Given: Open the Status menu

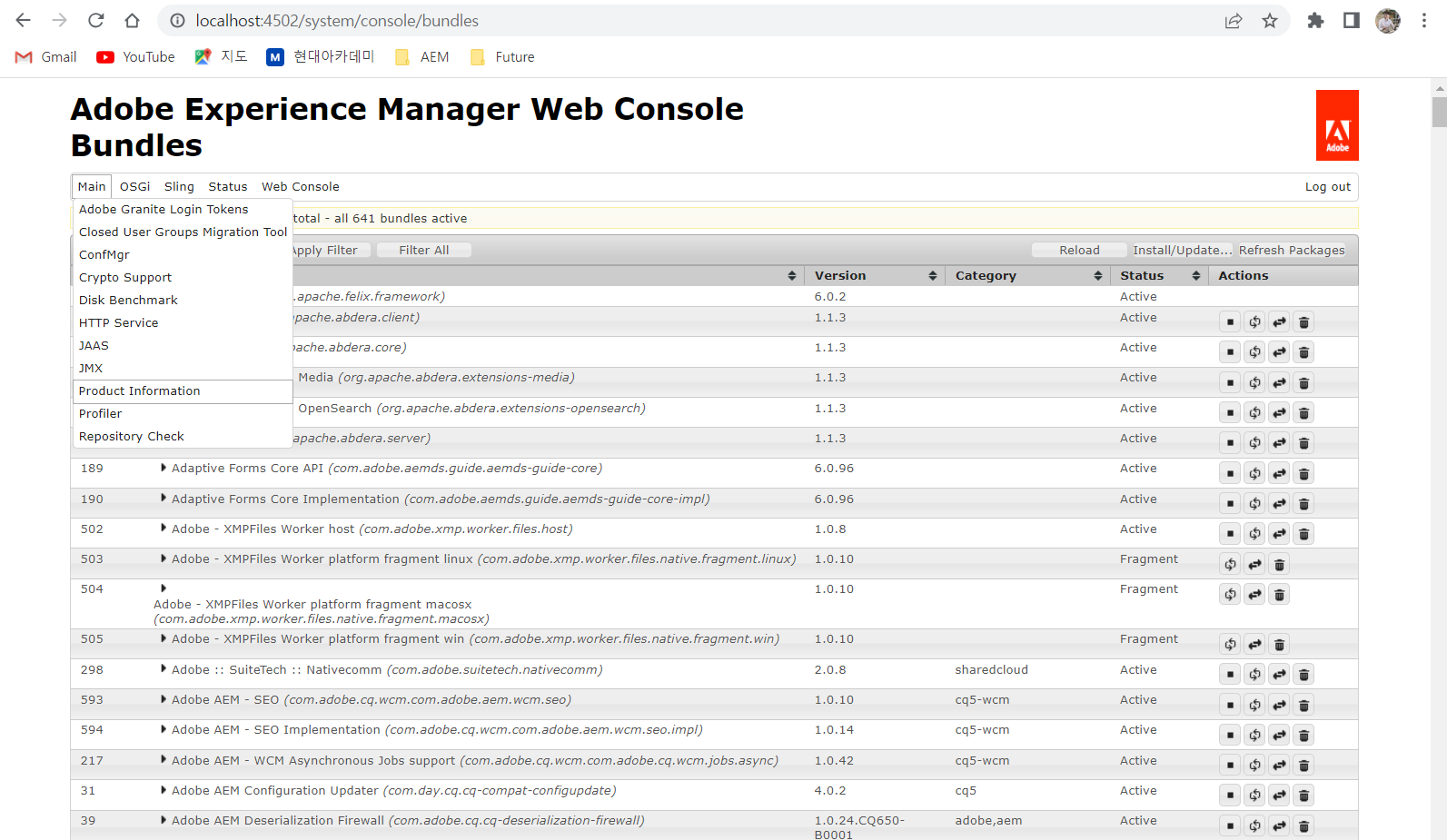Looking at the screenshot, I should [x=228, y=186].
